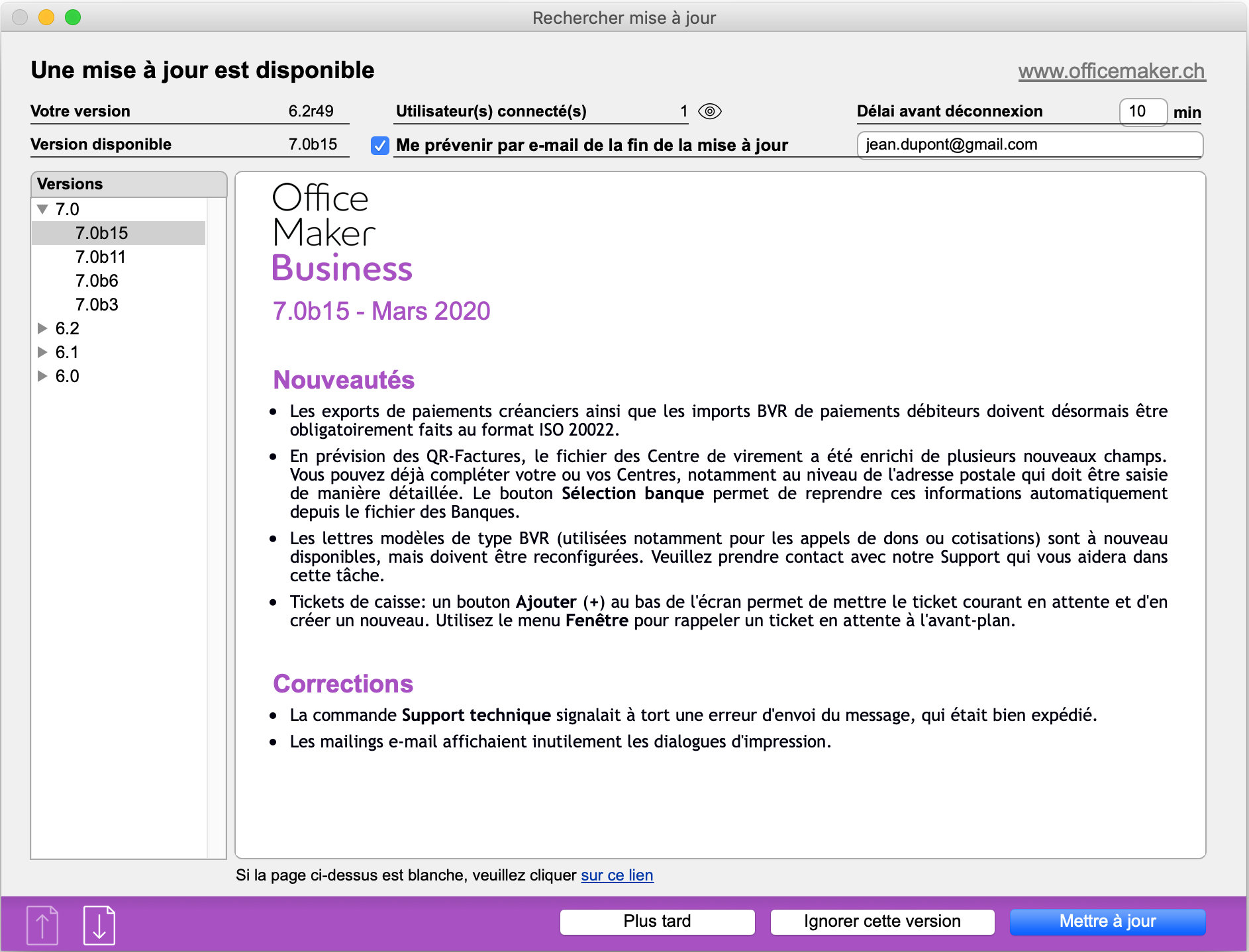The height and width of the screenshot is (952, 1249).
Task: Select version 7.0b6 in the list
Action: [x=119, y=281]
